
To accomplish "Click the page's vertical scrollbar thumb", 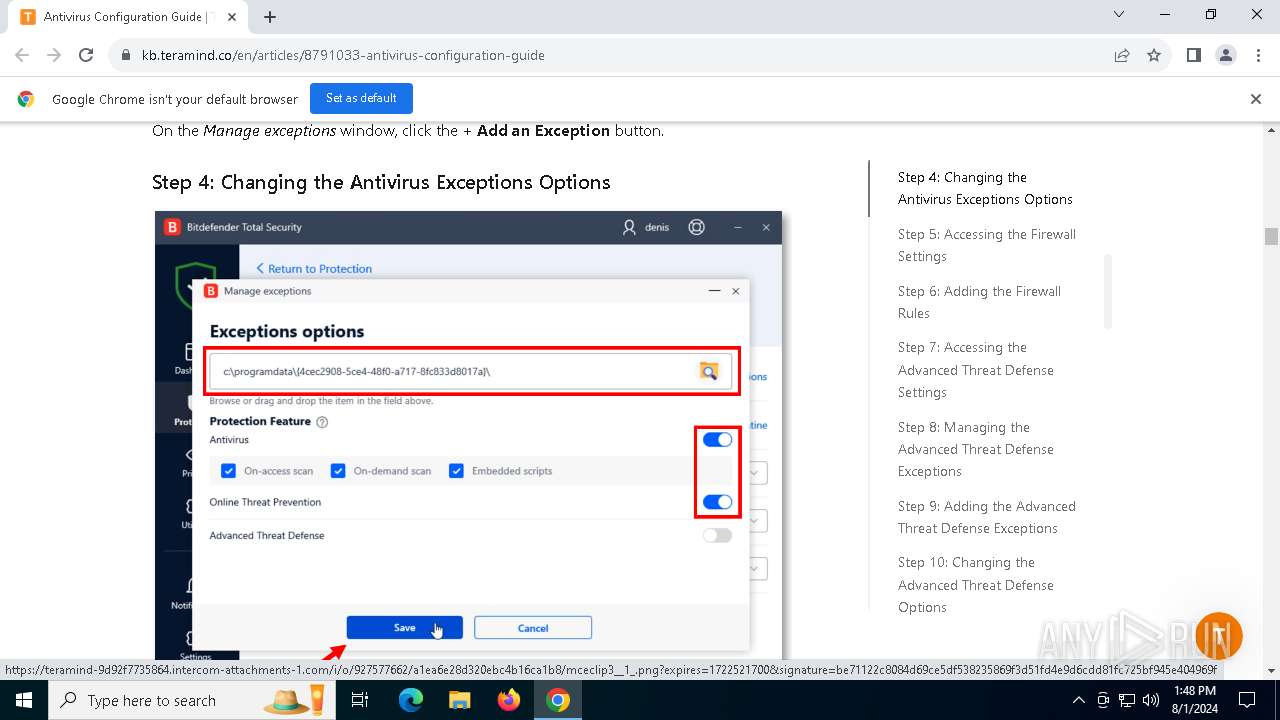I will (x=1271, y=236).
